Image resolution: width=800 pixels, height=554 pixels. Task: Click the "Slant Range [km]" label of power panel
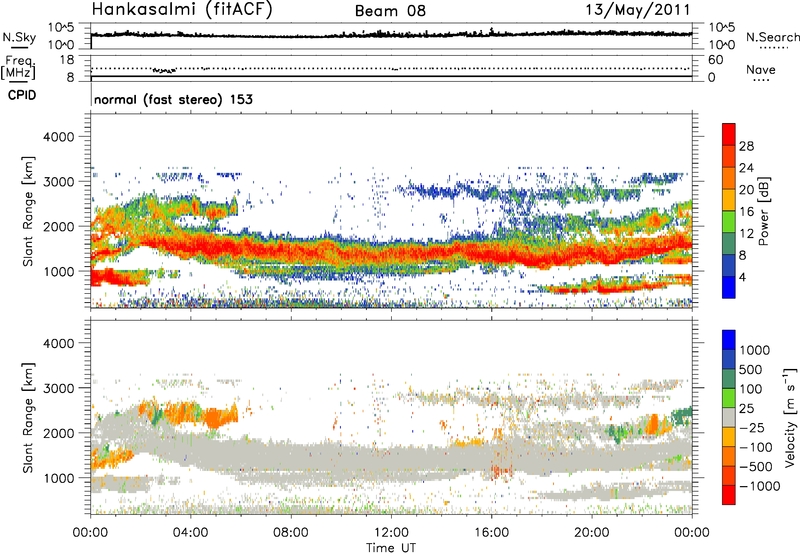coord(28,211)
